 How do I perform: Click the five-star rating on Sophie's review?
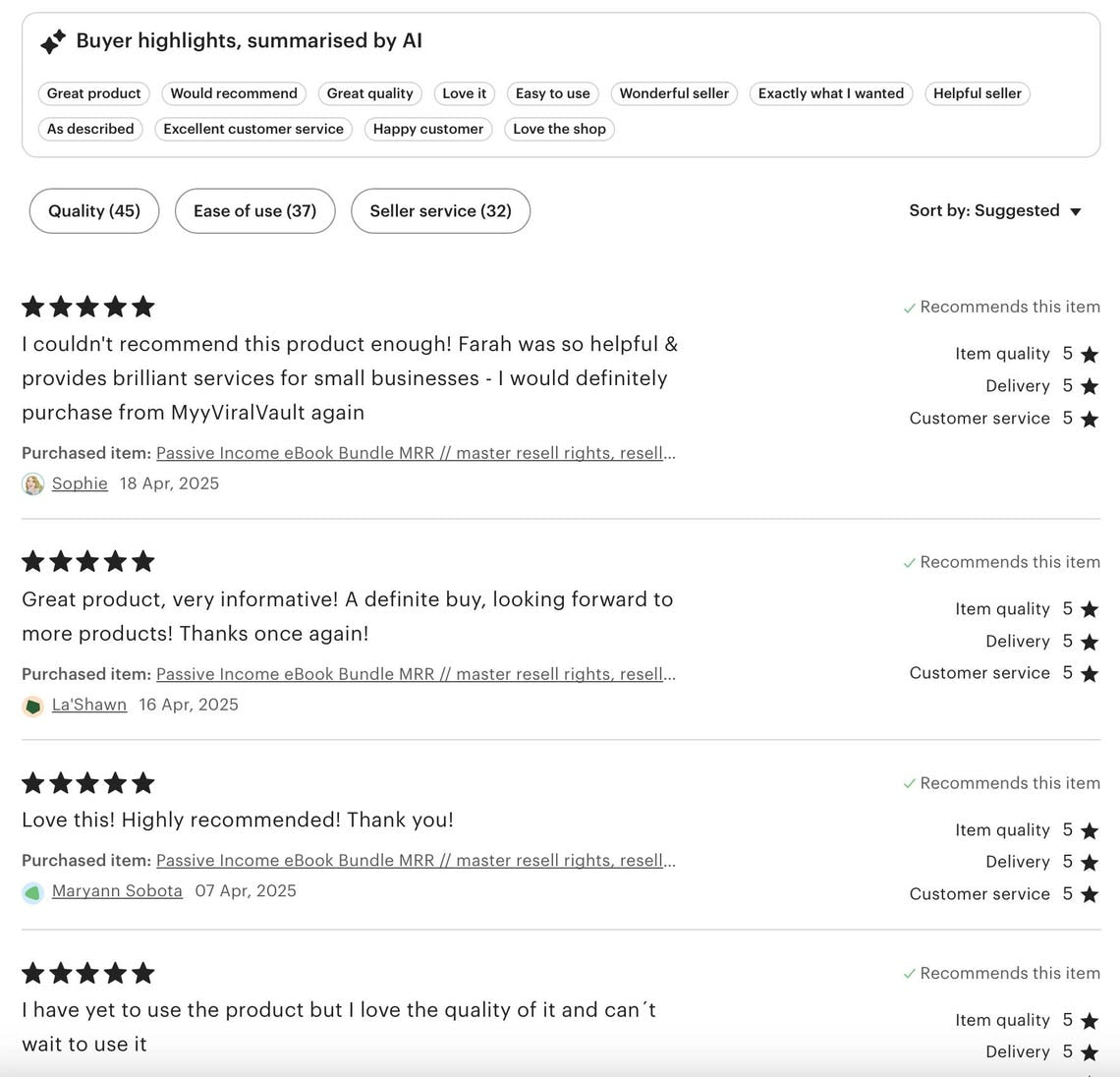[x=88, y=307]
